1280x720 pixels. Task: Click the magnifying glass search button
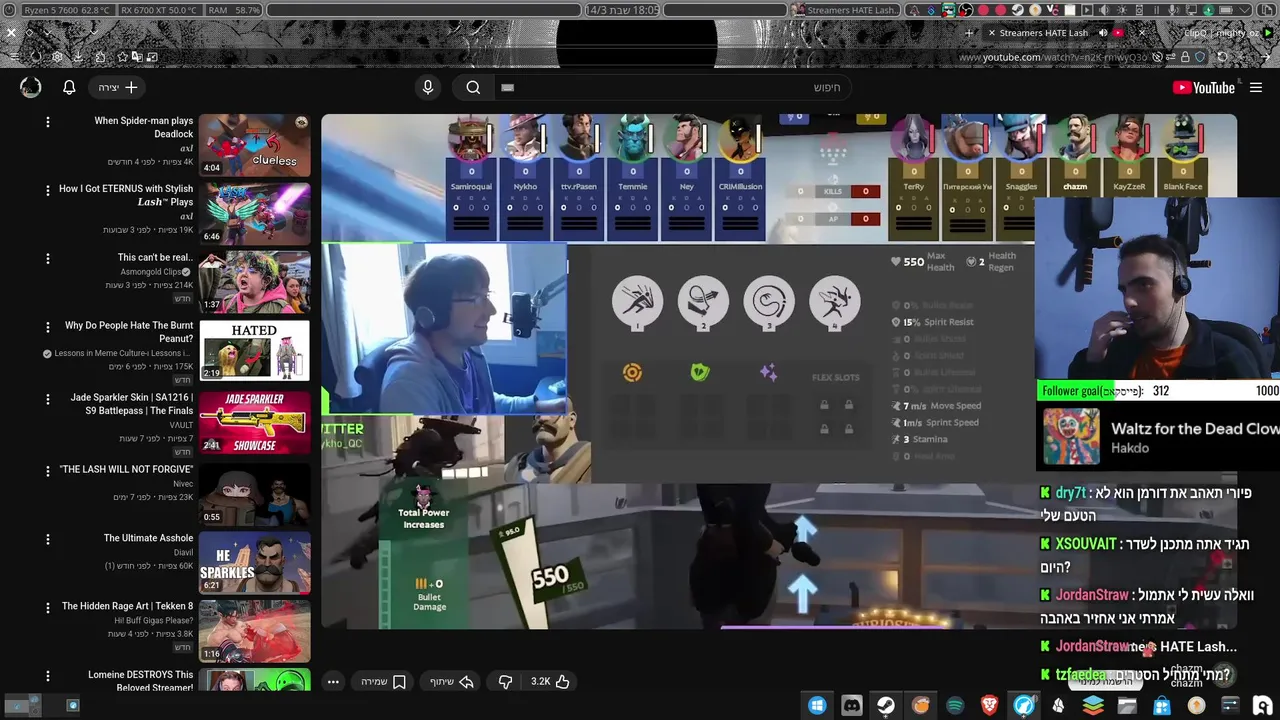click(x=473, y=87)
